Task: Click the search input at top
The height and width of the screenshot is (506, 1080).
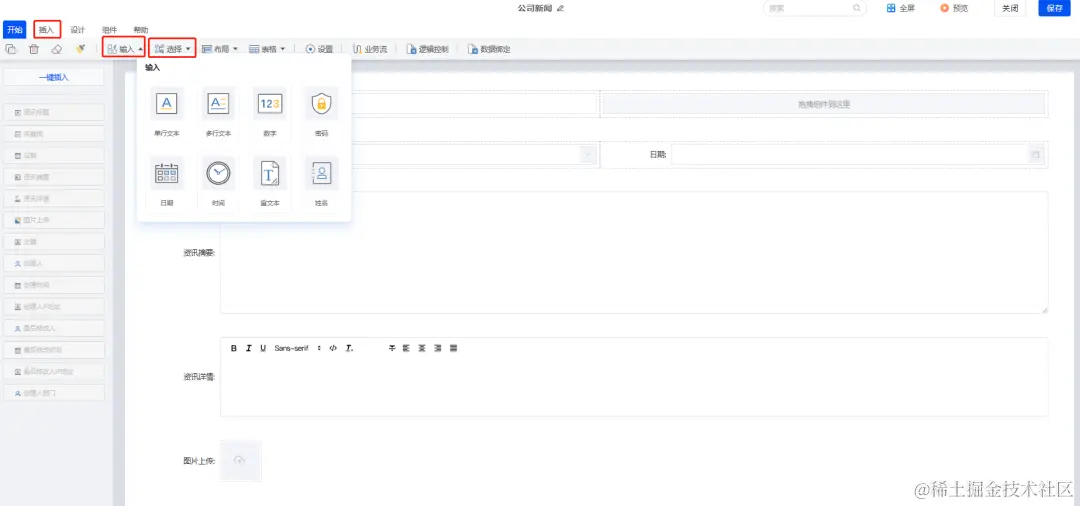Action: (814, 8)
